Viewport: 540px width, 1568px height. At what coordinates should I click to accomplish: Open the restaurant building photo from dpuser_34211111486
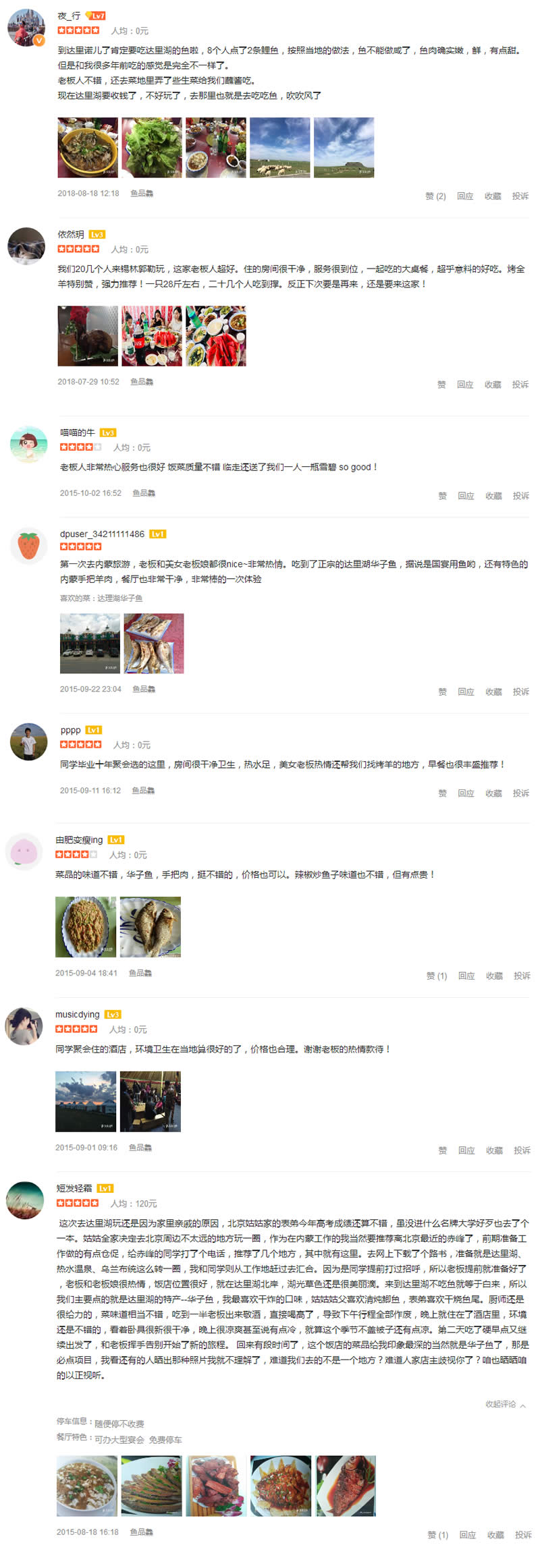tap(90, 644)
